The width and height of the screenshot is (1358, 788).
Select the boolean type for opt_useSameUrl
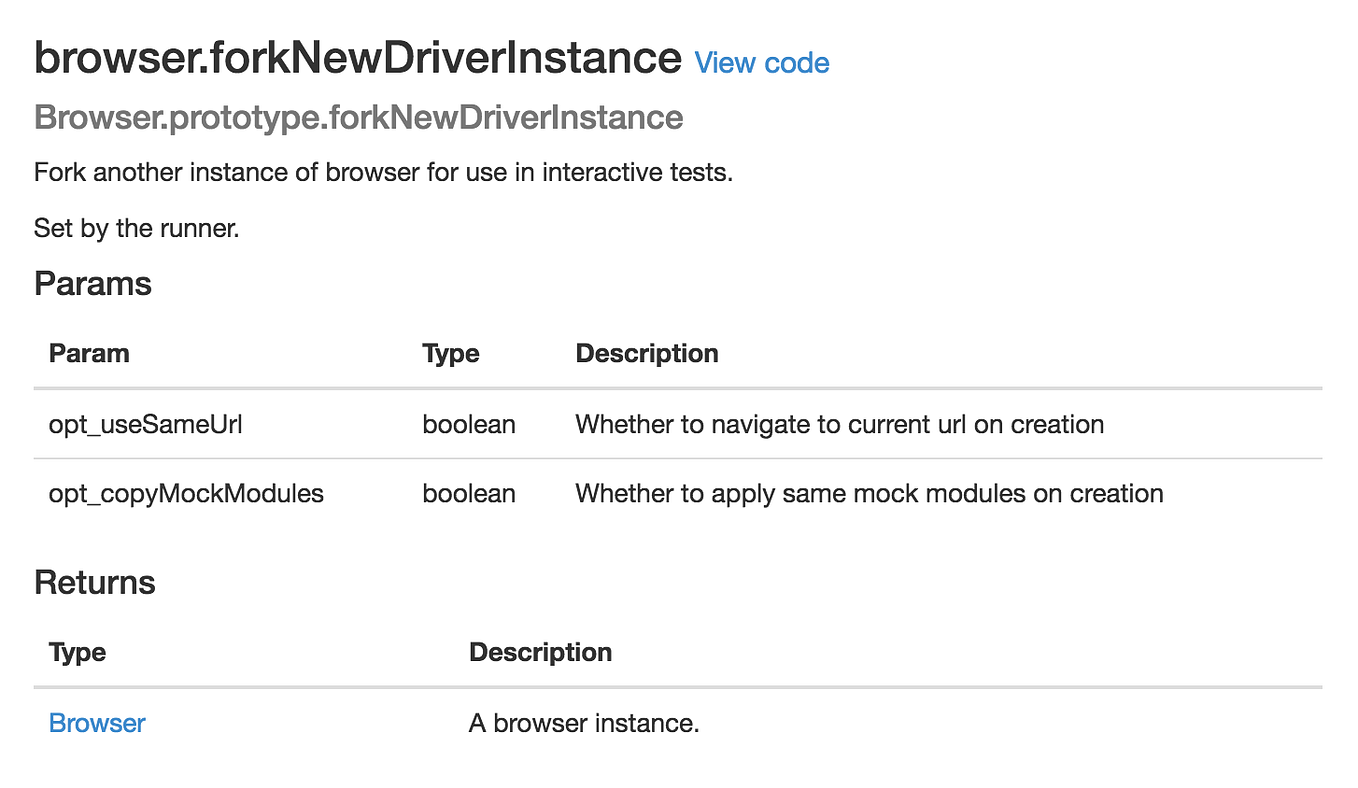469,424
